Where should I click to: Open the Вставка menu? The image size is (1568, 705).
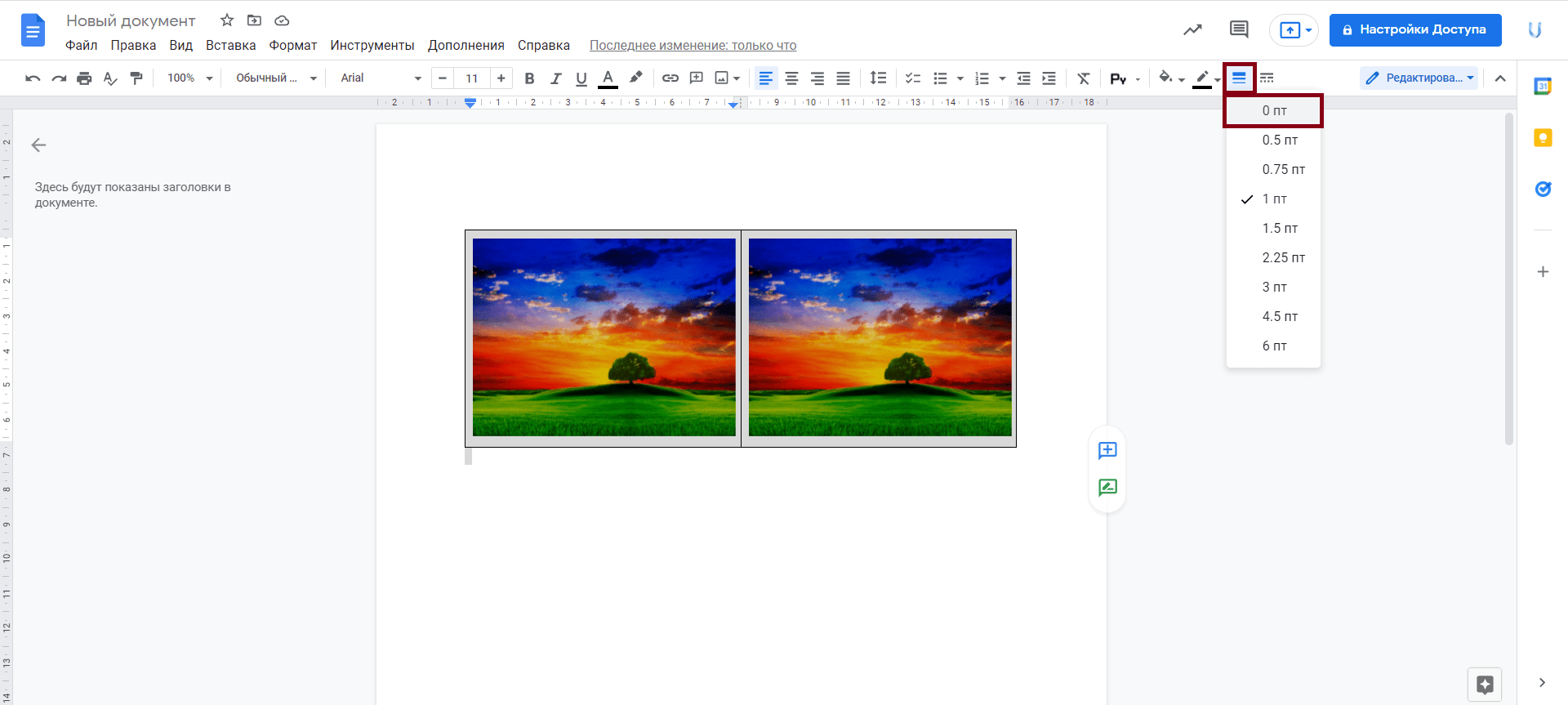click(x=230, y=46)
